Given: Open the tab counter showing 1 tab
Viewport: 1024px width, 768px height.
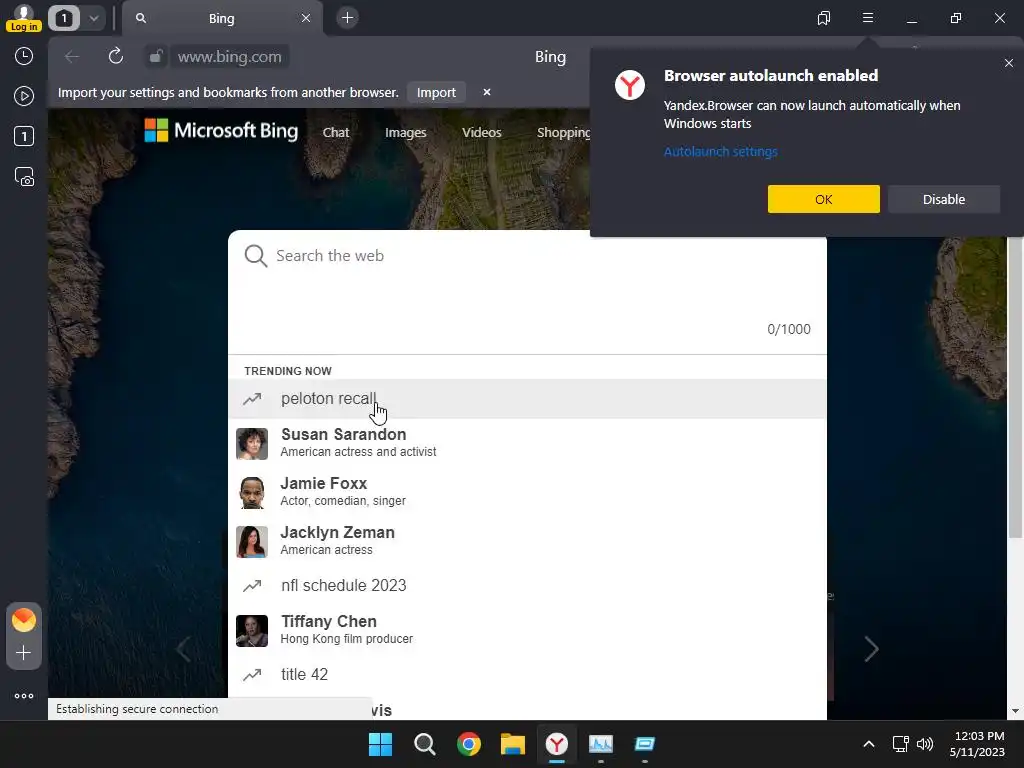Looking at the screenshot, I should (x=64, y=18).
